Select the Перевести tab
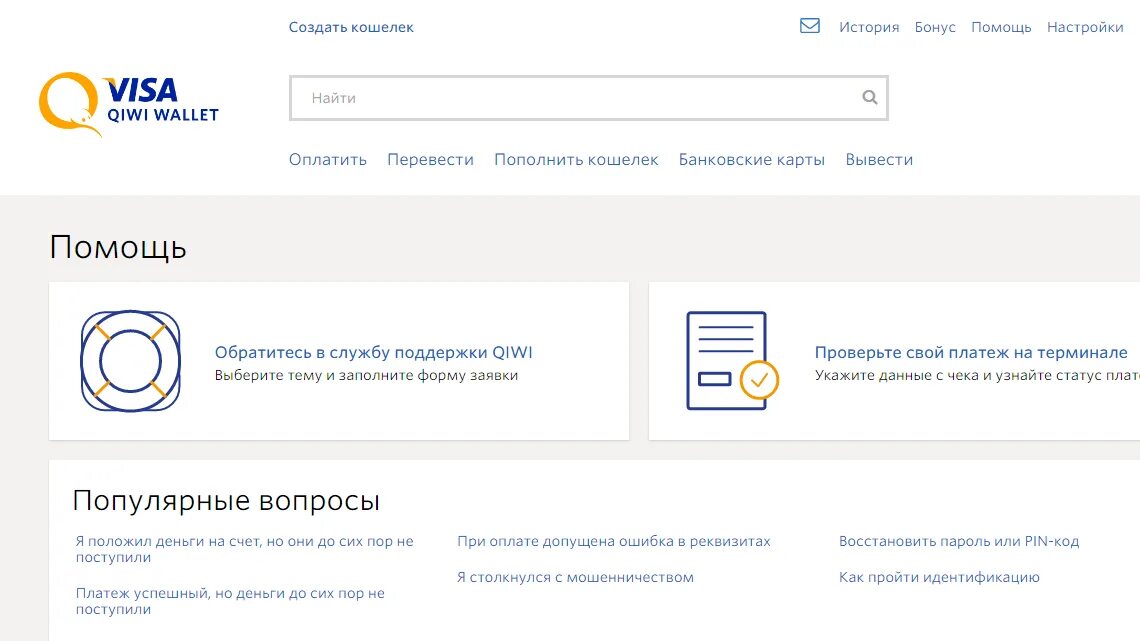This screenshot has height=641, width=1140. [430, 159]
